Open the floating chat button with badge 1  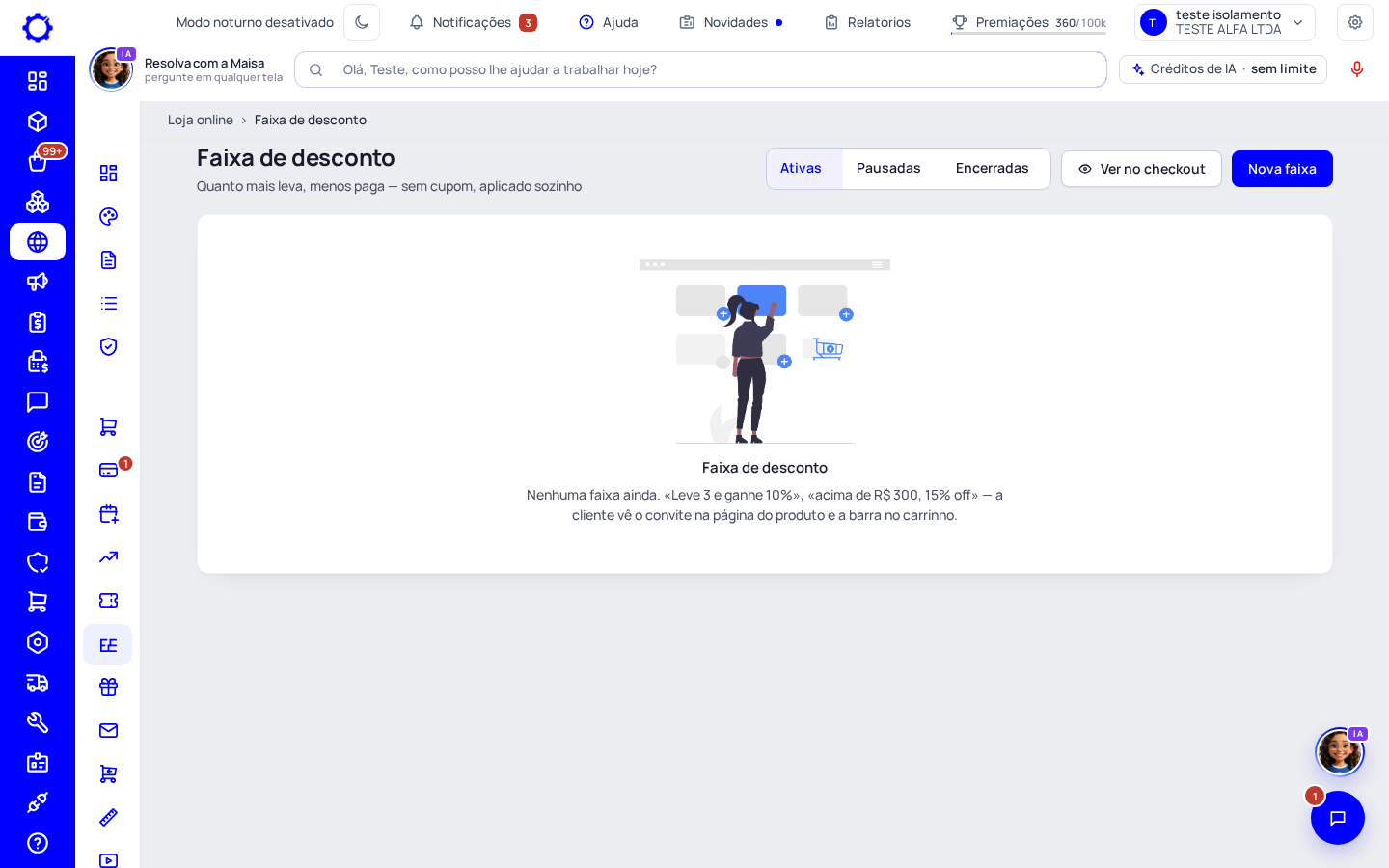1338,818
